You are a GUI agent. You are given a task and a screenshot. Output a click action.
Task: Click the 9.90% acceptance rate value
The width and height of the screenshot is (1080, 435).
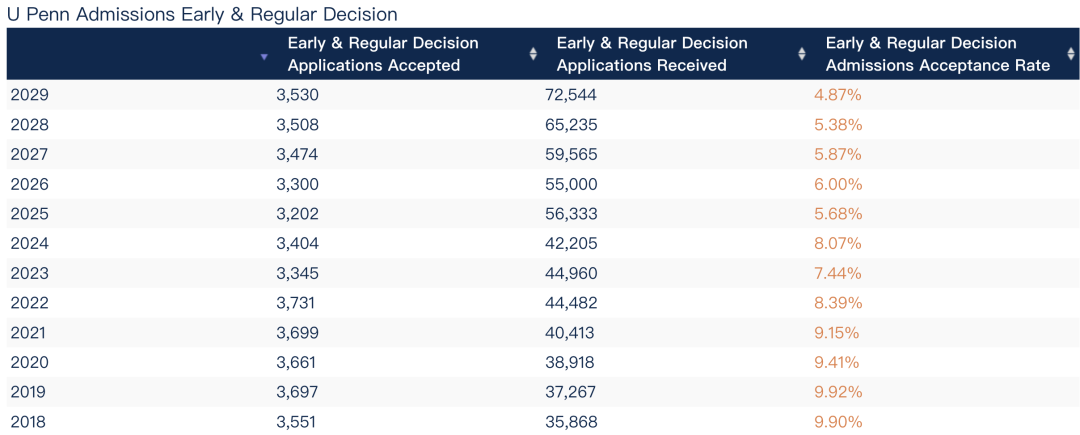pos(838,422)
